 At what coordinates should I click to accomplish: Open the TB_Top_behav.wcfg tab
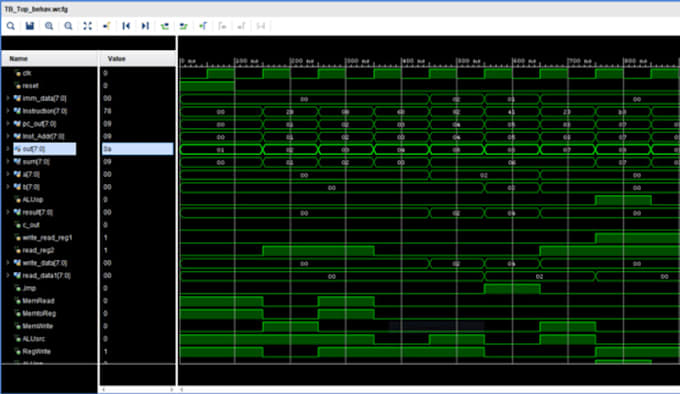point(36,9)
